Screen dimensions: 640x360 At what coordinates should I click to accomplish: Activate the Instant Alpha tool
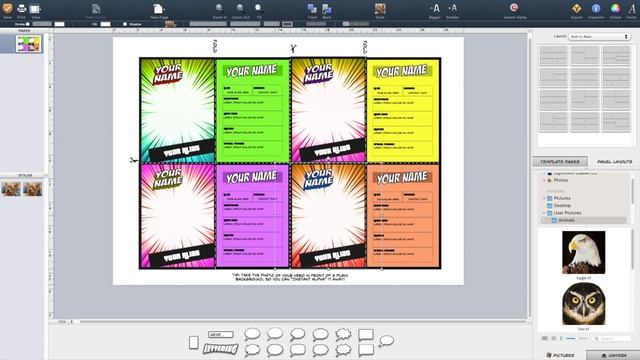tap(514, 8)
